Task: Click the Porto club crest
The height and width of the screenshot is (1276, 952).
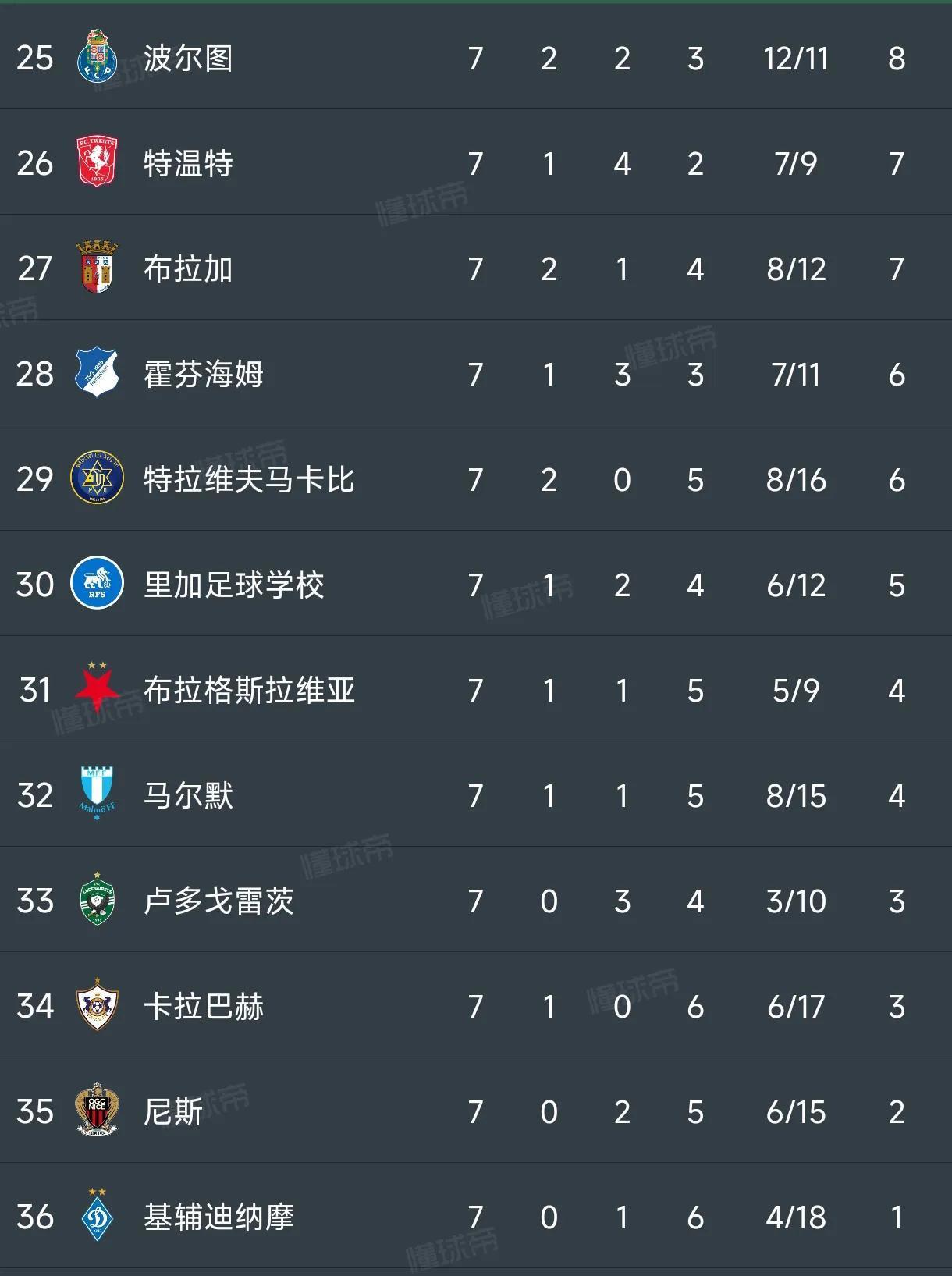Action: coord(97,57)
